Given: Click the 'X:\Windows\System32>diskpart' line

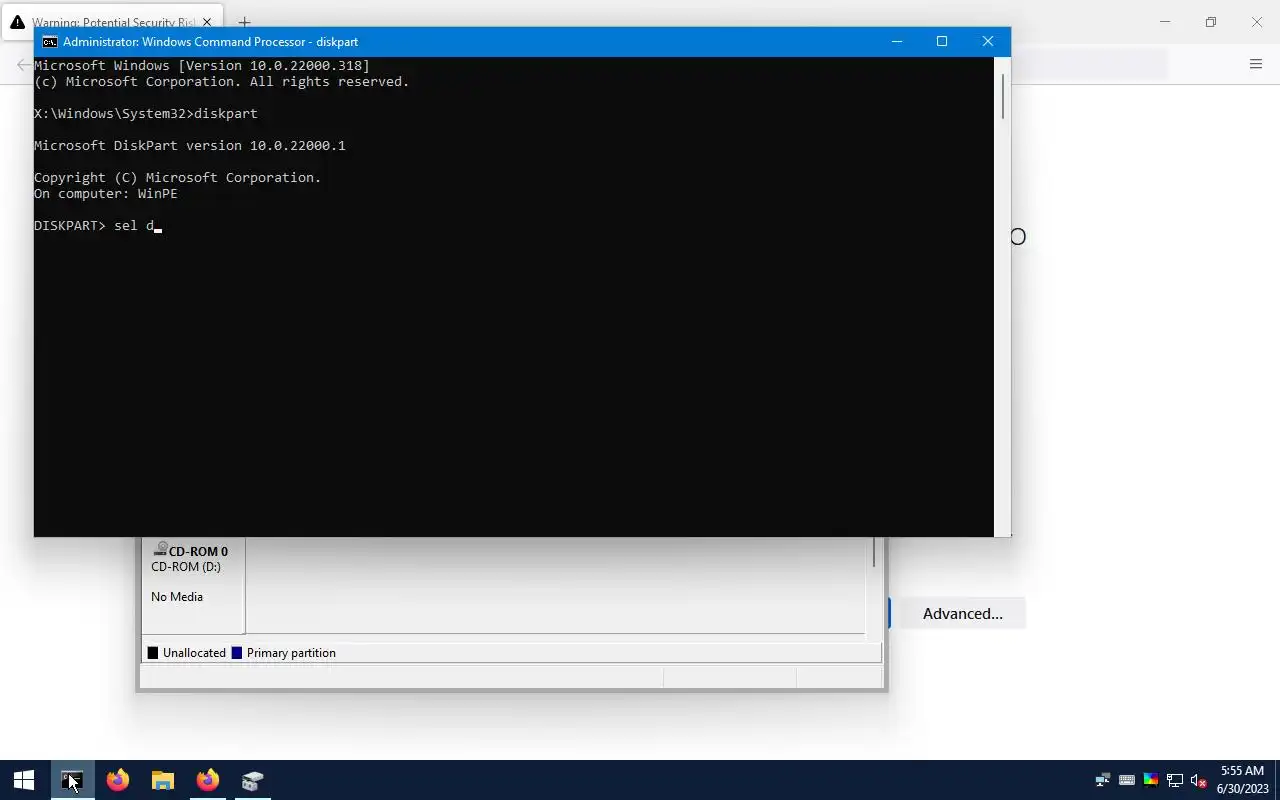Looking at the screenshot, I should coord(146,114).
